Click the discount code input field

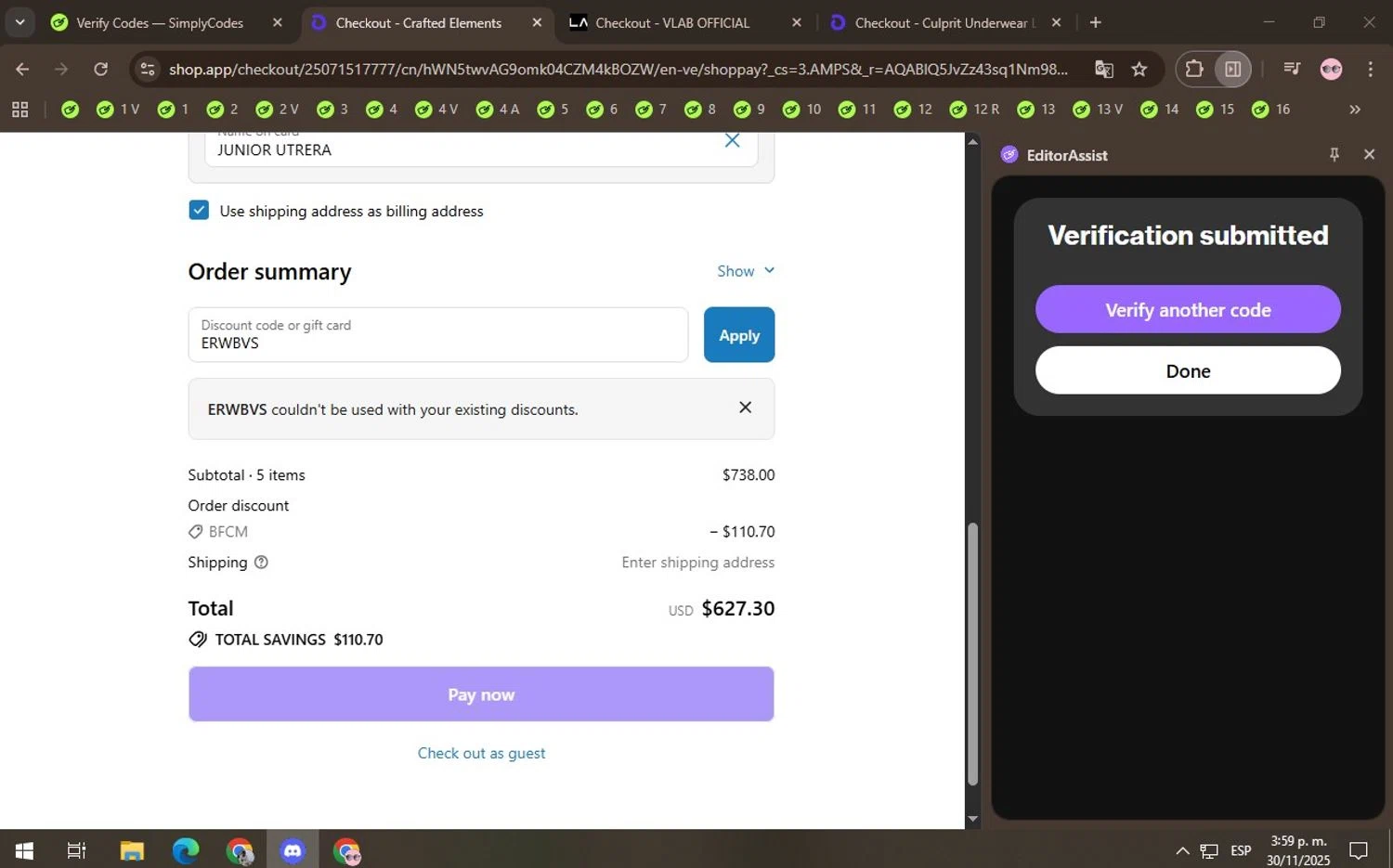tap(438, 335)
